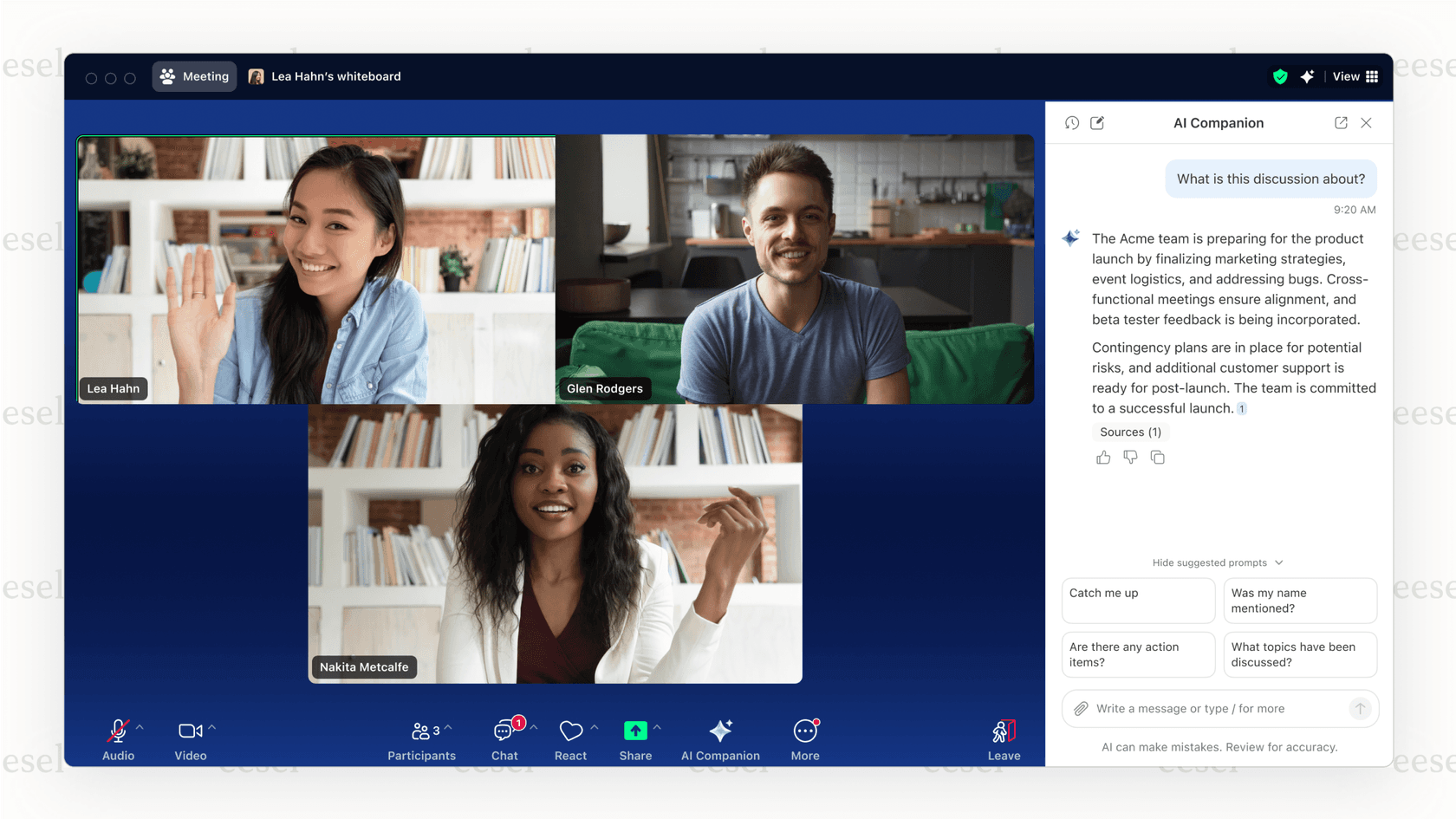The image size is (1456, 819).
Task: Copy the AI Companion response
Action: [1158, 457]
